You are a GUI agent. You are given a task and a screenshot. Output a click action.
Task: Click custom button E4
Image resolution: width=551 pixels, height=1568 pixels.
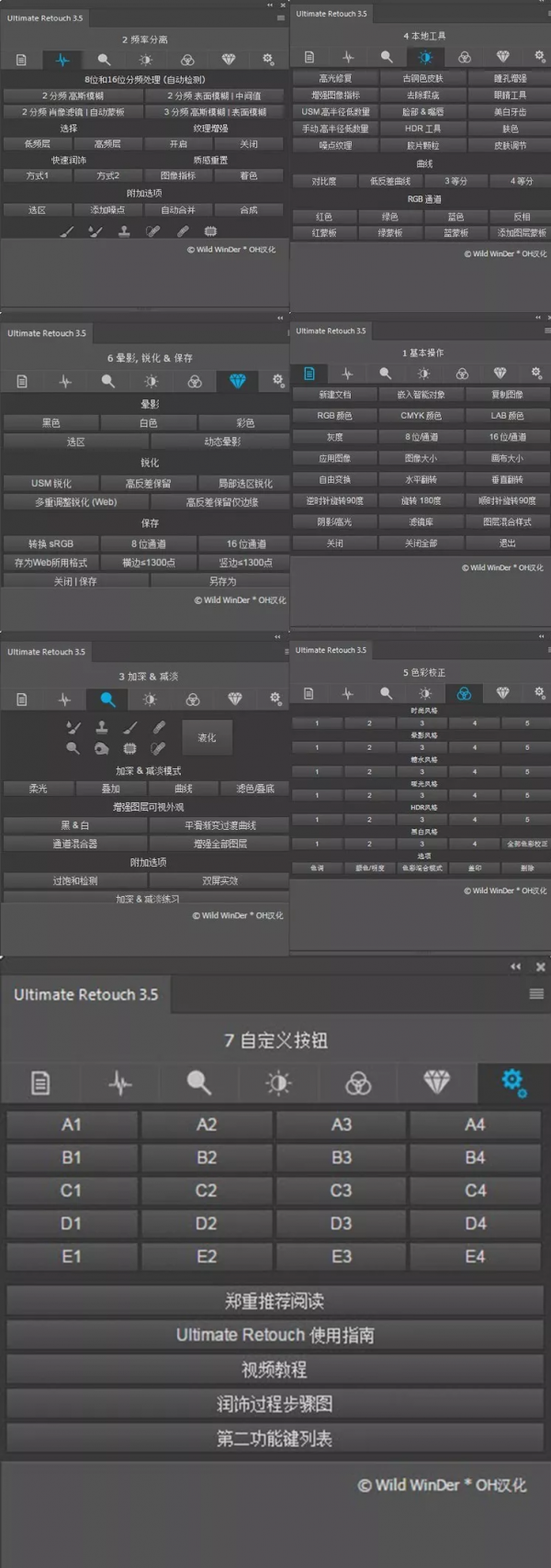476,1257
